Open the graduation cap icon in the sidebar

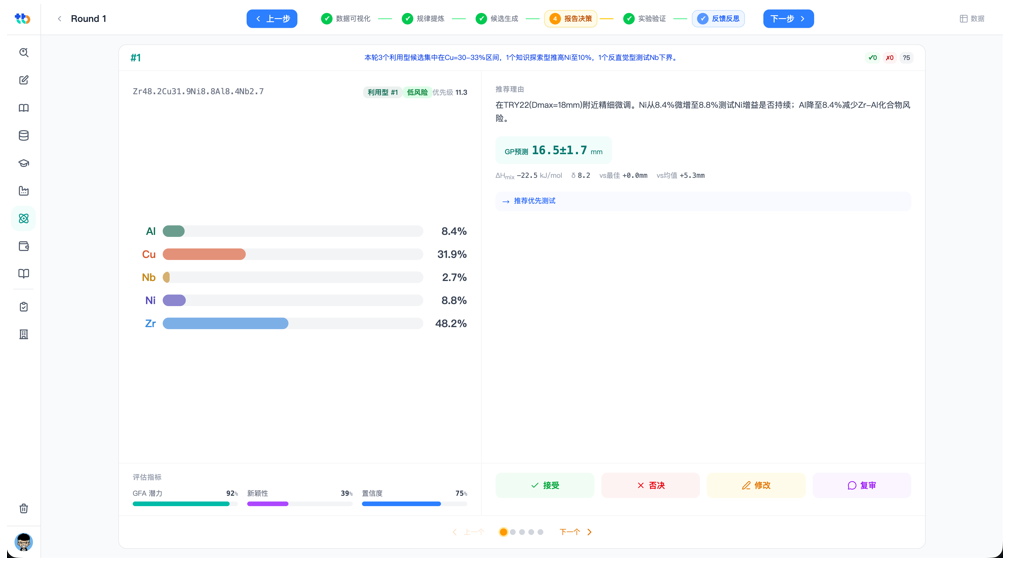click(x=24, y=163)
